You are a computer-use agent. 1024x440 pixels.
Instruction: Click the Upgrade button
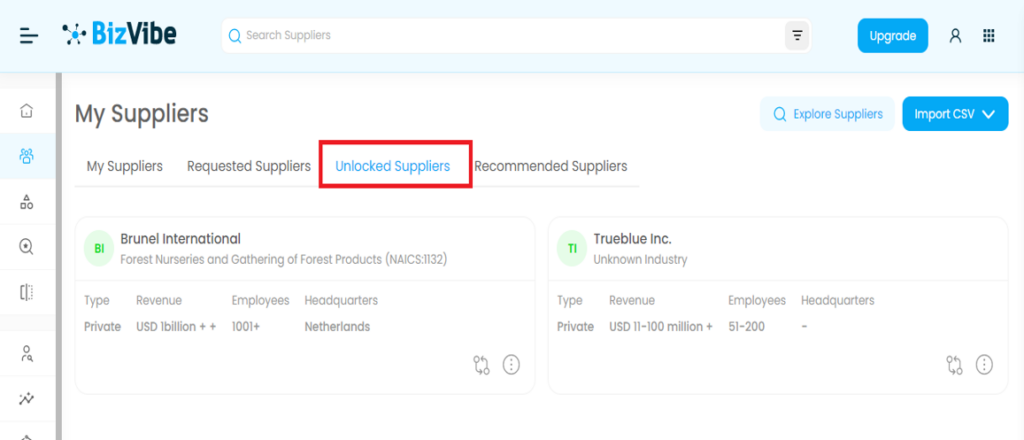point(892,36)
